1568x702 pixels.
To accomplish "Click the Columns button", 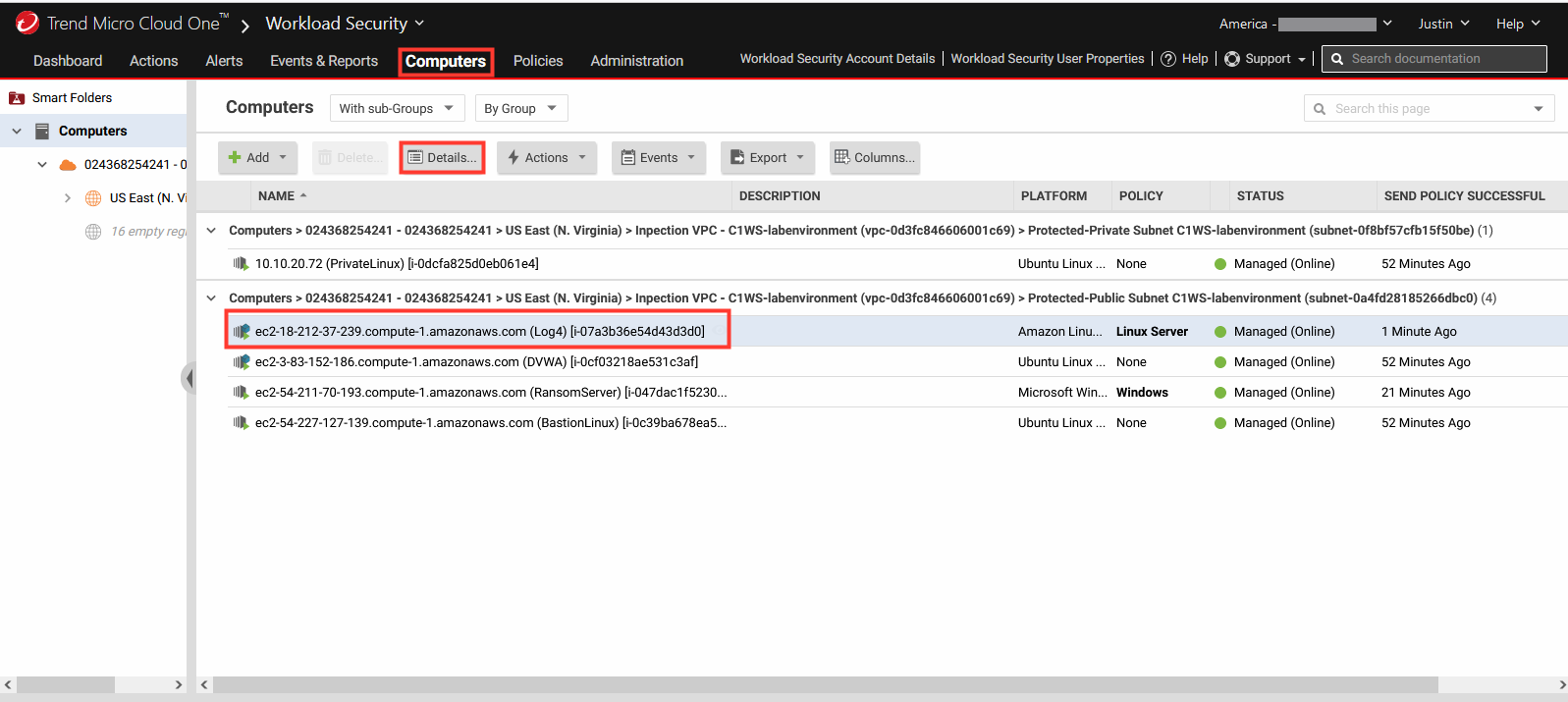I will click(x=875, y=157).
